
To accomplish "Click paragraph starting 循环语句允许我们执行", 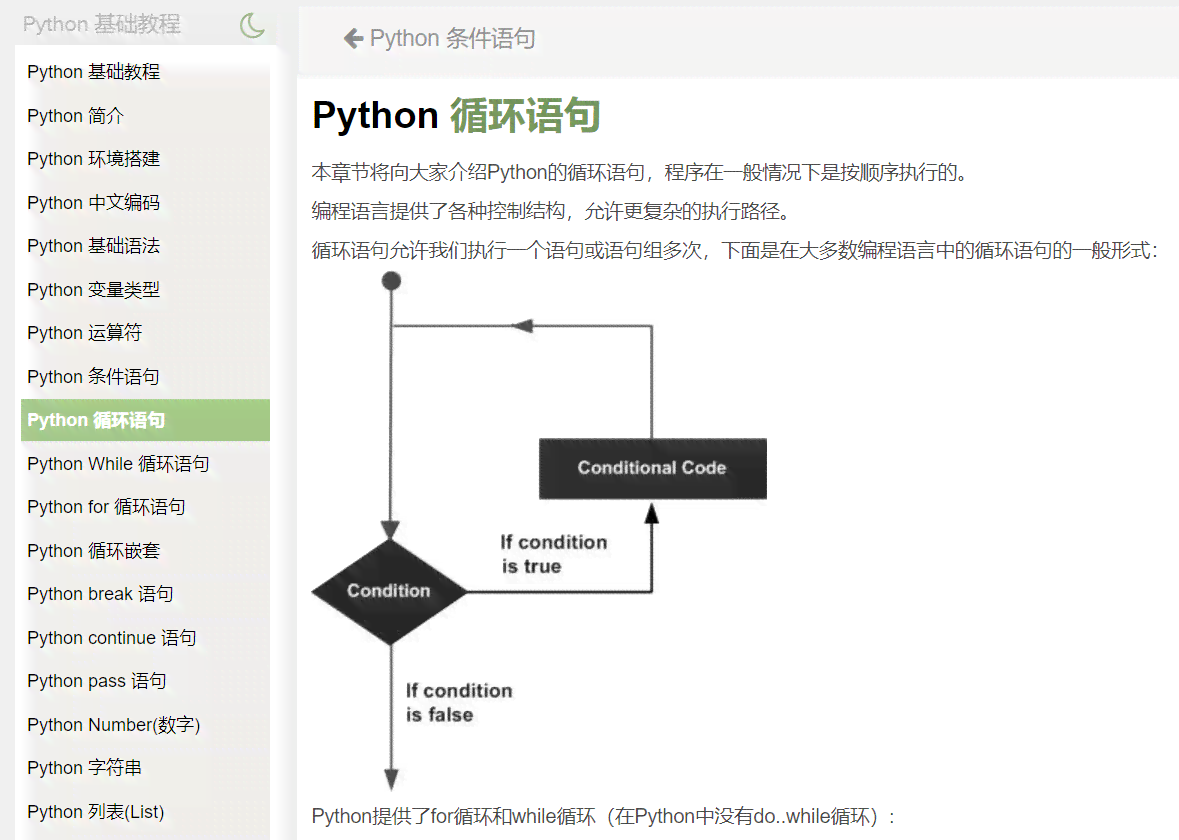I will (x=735, y=250).
